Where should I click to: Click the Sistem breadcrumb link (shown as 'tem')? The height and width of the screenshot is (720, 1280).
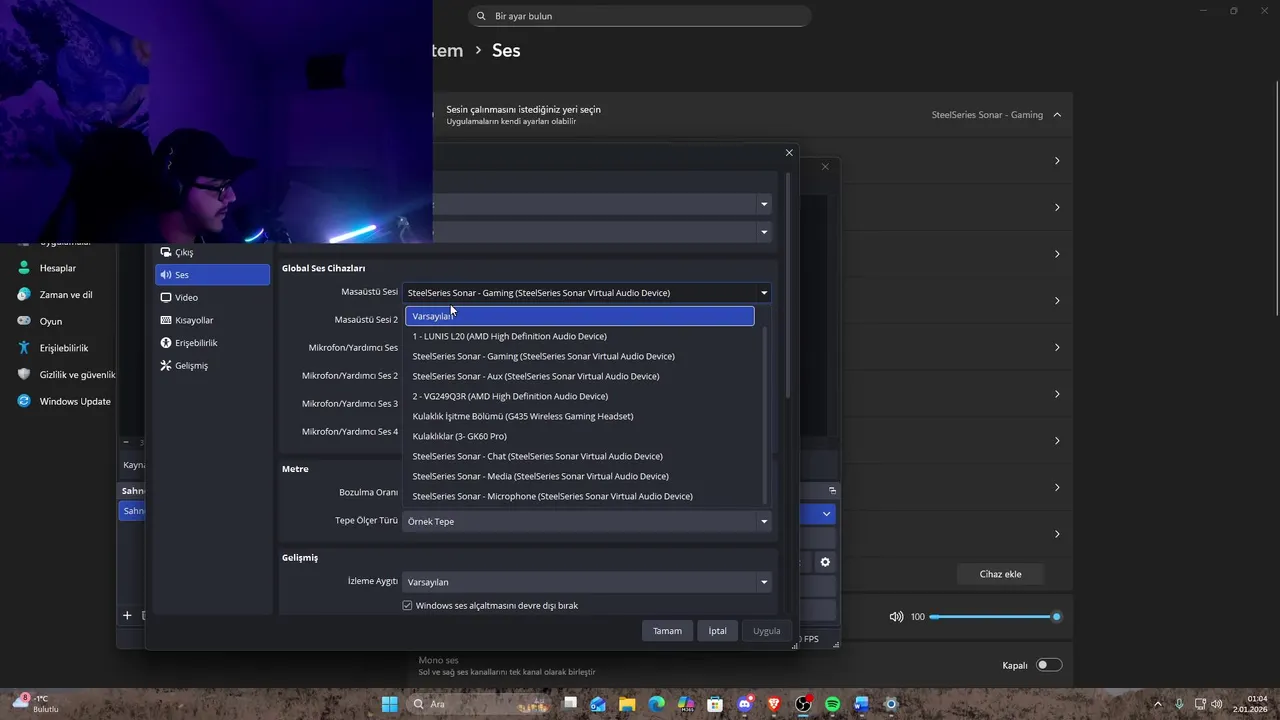[448, 50]
